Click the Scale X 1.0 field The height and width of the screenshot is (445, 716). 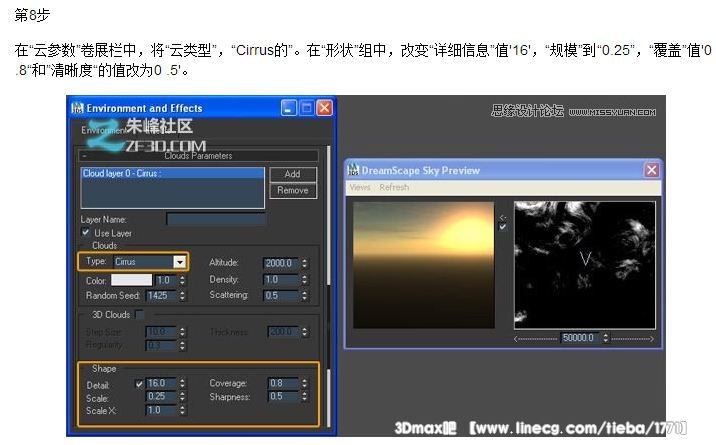coord(161,410)
